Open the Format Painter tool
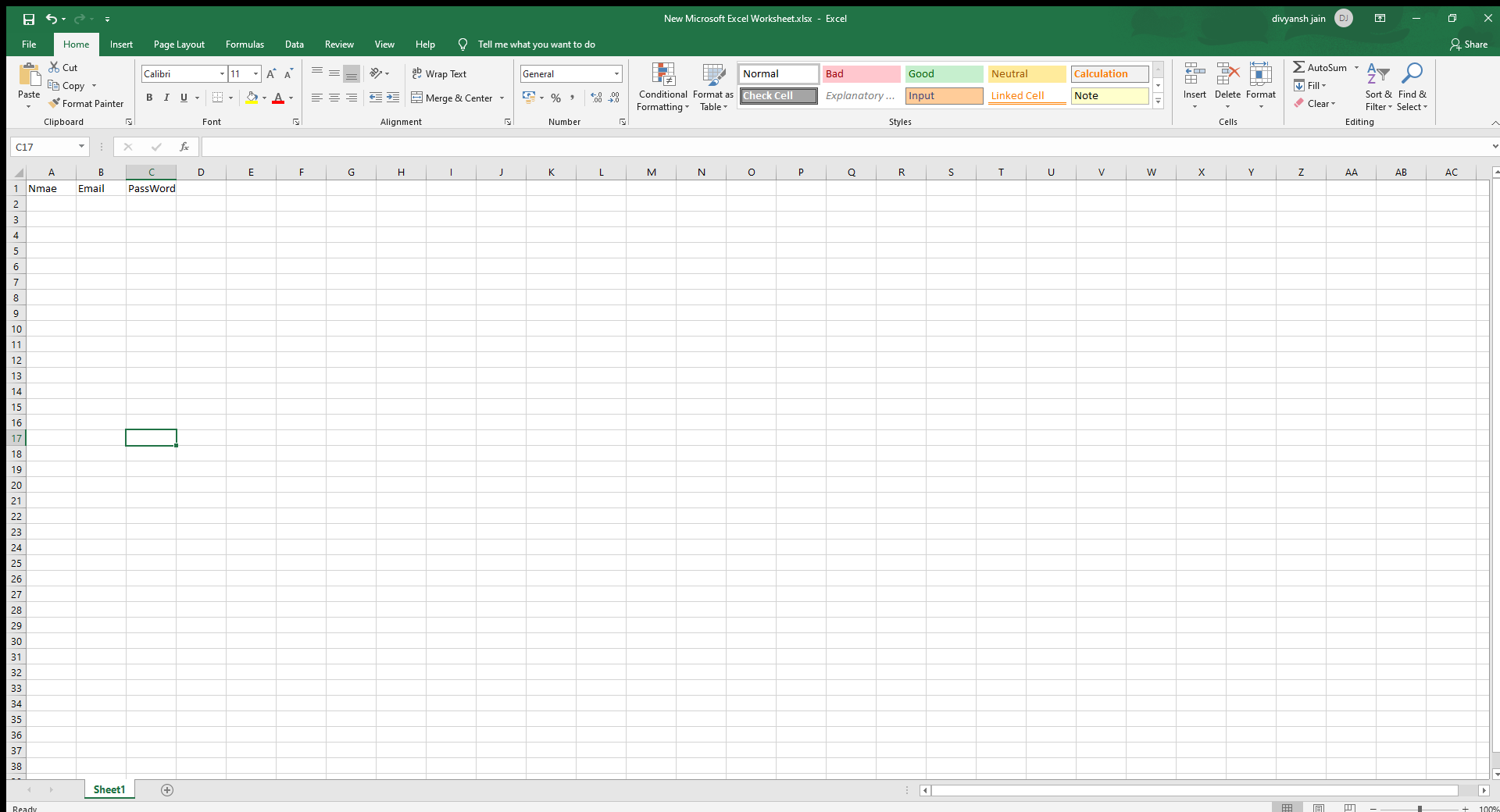1500x812 pixels. coord(86,103)
